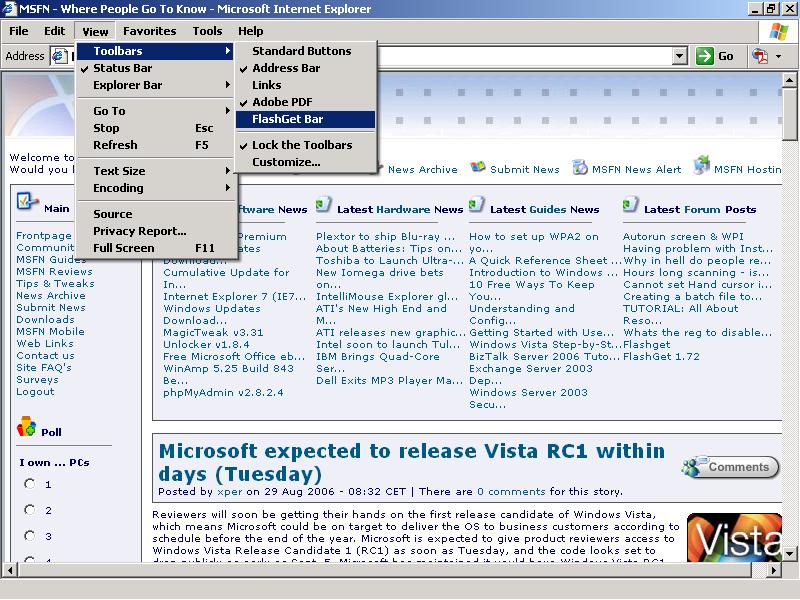Open the Unlocker v1.8.4 news link

tap(206, 344)
